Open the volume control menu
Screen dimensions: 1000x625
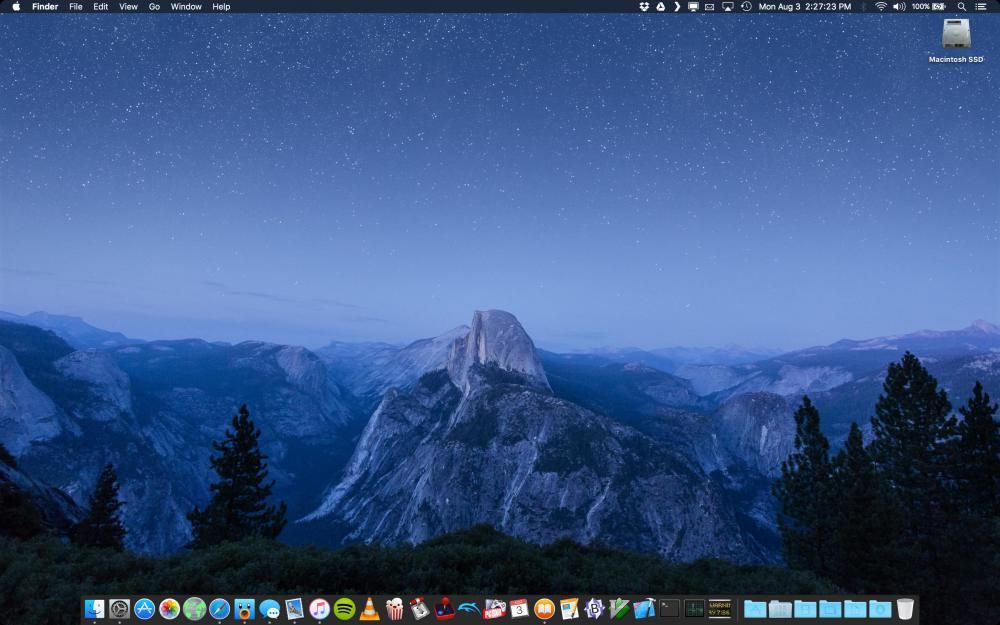(x=899, y=6)
